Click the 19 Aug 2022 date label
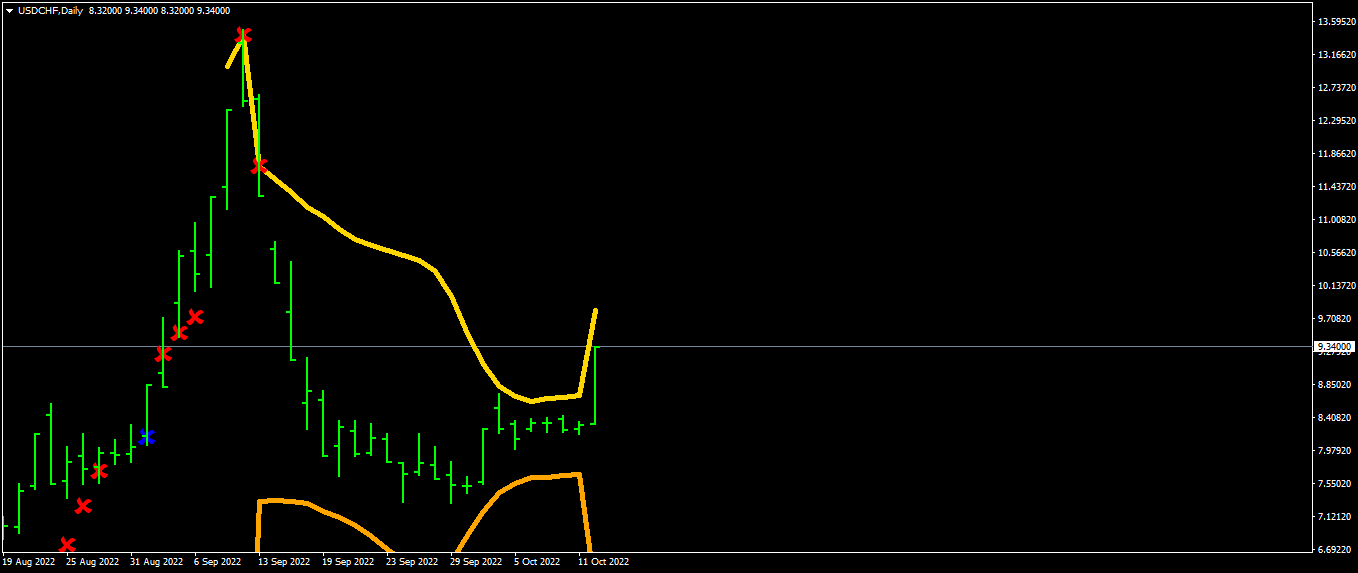Image resolution: width=1358 pixels, height=573 pixels. 28,562
